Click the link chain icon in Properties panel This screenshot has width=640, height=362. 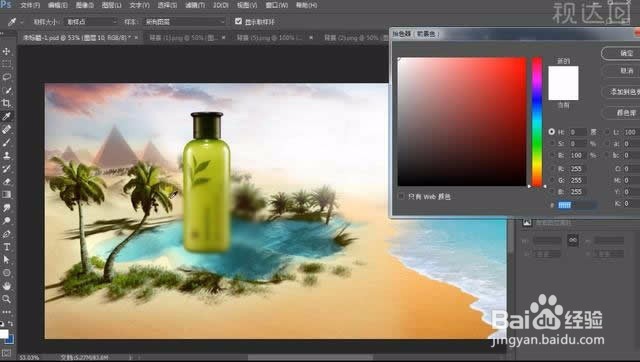pyautogui.click(x=573, y=240)
